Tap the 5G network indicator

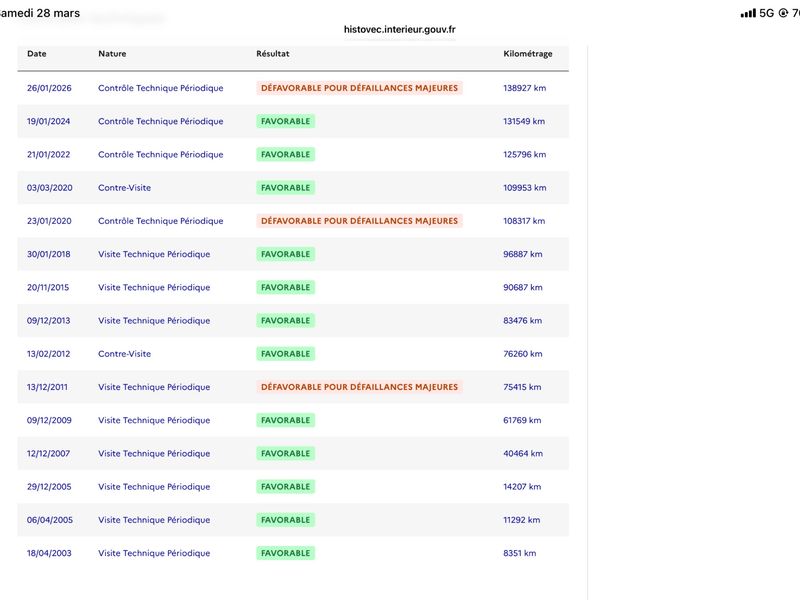click(x=766, y=13)
